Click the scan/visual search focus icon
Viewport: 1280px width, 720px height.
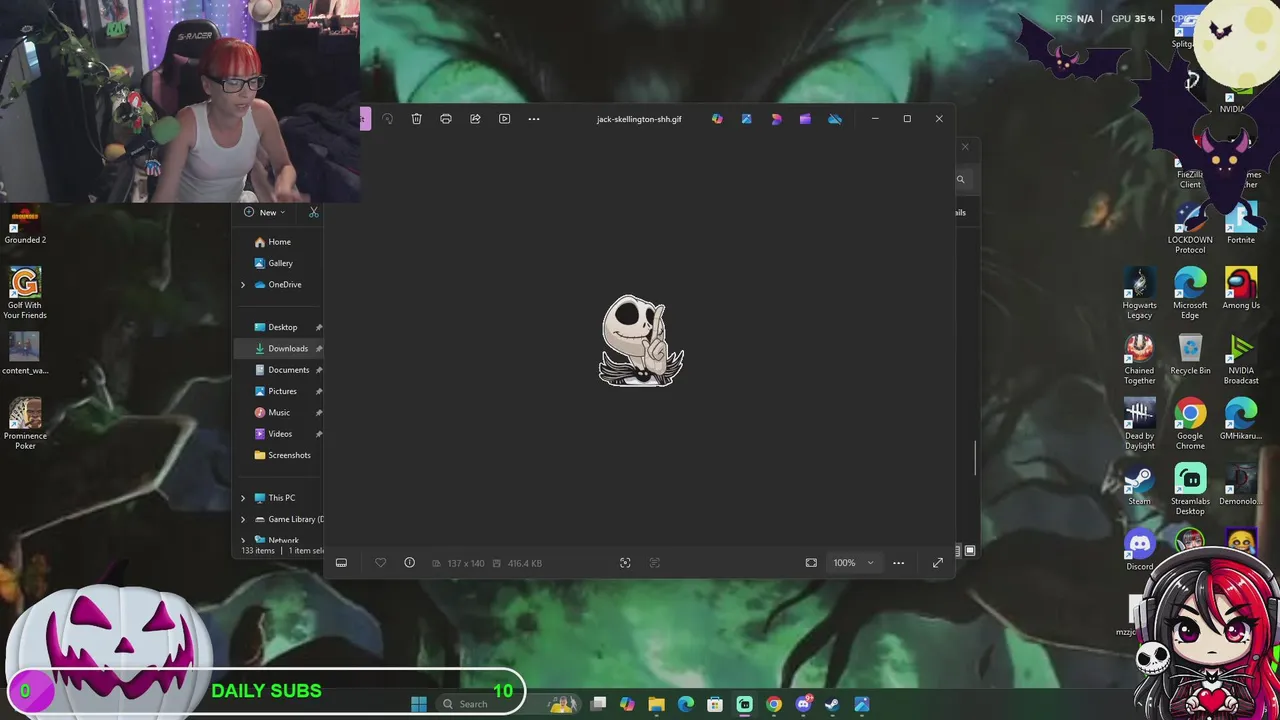(625, 563)
